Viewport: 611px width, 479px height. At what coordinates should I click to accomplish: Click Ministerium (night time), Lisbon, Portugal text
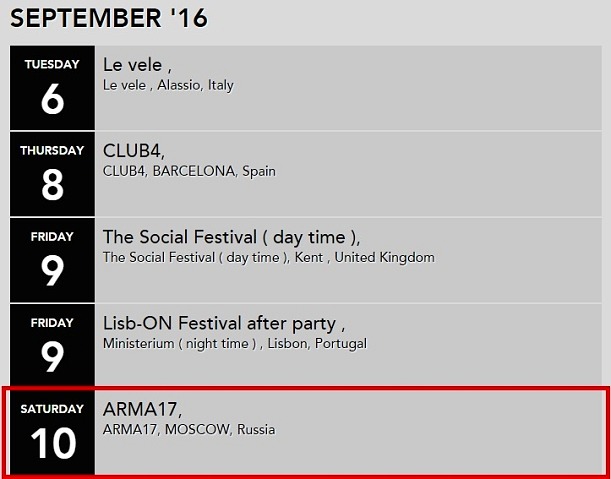[234, 343]
